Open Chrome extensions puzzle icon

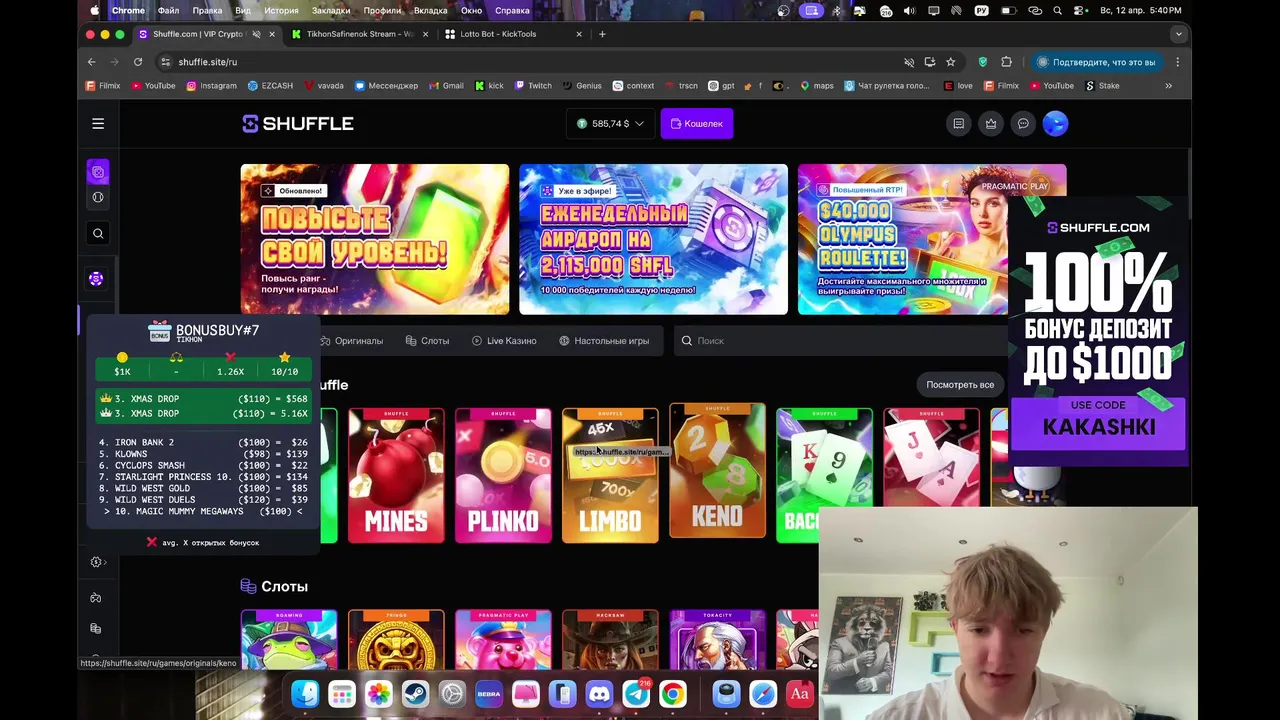coord(1006,62)
